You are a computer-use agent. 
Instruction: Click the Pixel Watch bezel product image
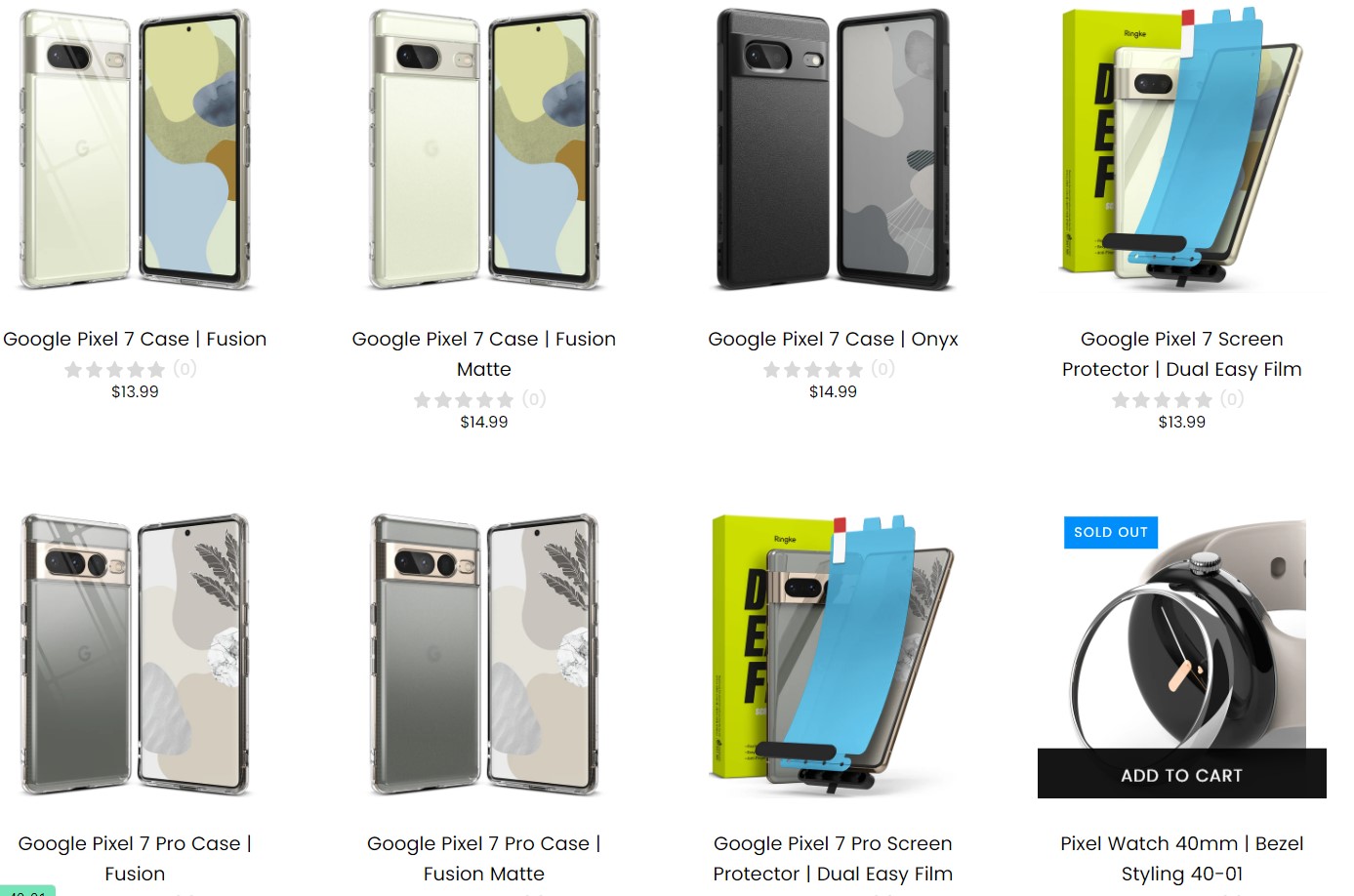pos(1181,634)
